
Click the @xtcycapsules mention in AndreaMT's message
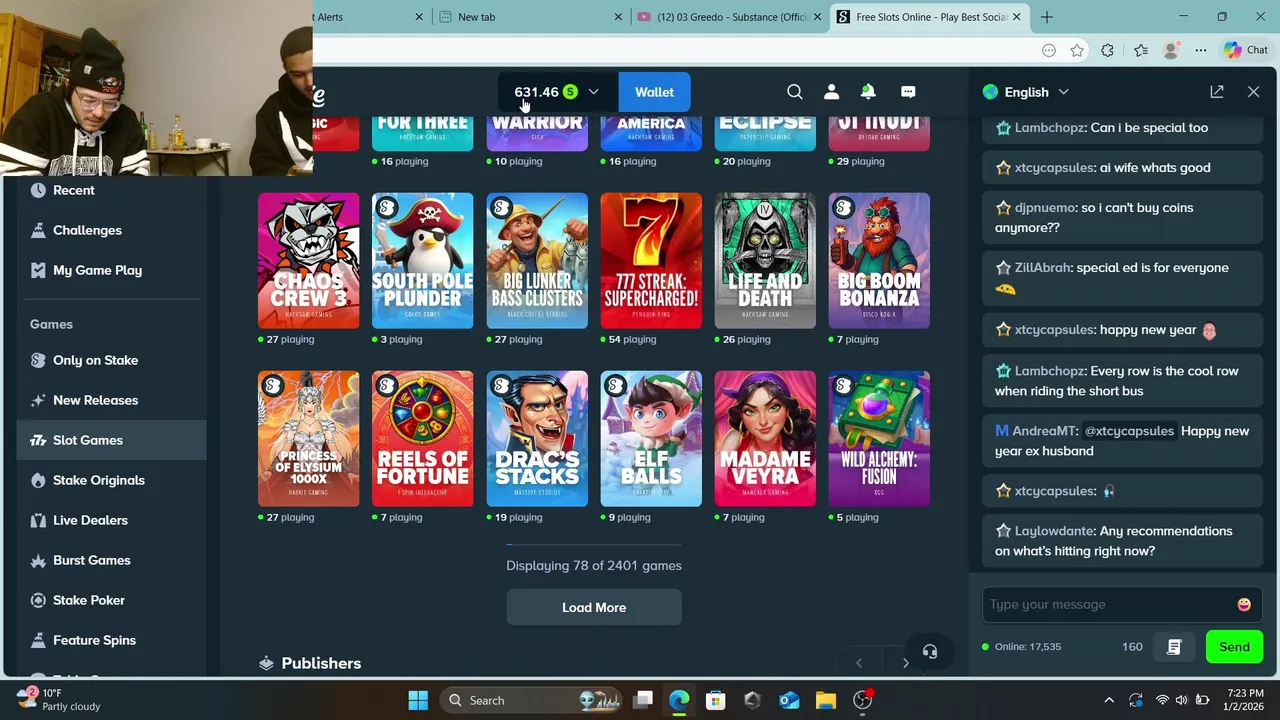coord(1129,431)
